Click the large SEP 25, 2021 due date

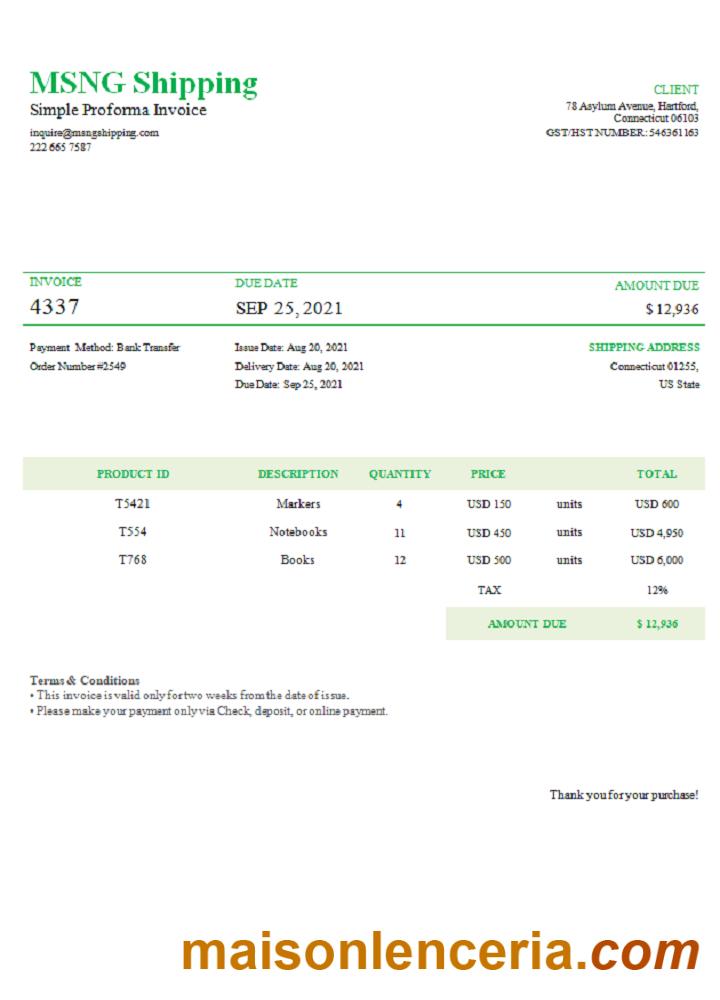coord(288,308)
